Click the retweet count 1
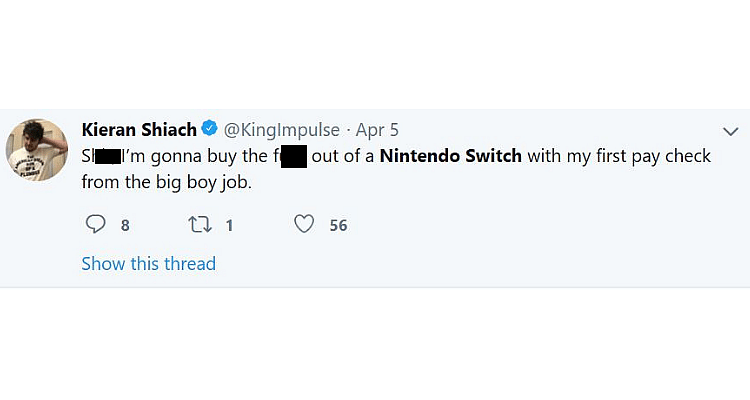 pyautogui.click(x=229, y=226)
